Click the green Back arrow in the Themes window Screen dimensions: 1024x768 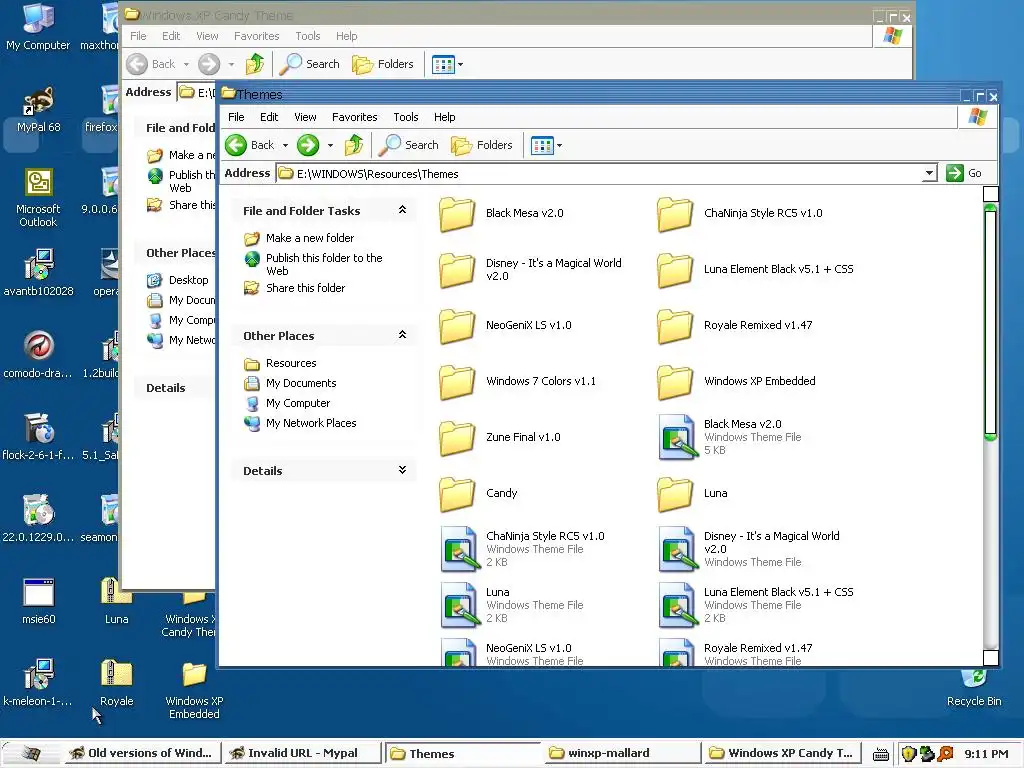236,145
